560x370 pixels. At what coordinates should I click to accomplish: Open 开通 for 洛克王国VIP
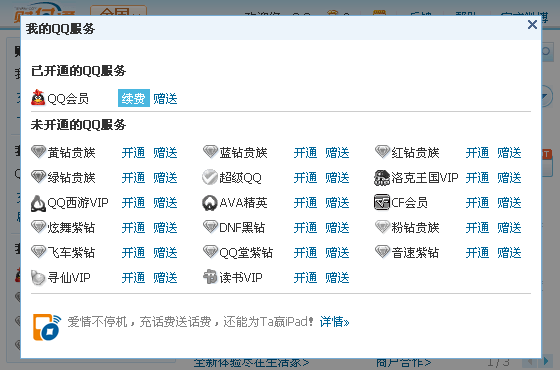tap(478, 178)
